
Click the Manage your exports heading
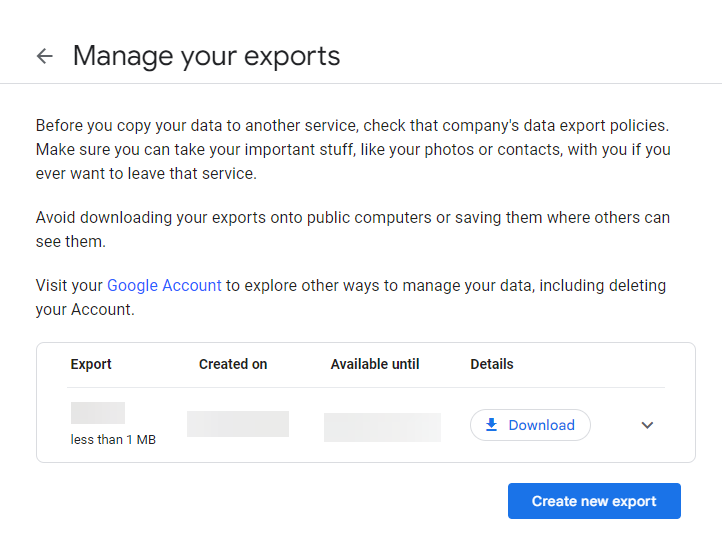pos(207,56)
